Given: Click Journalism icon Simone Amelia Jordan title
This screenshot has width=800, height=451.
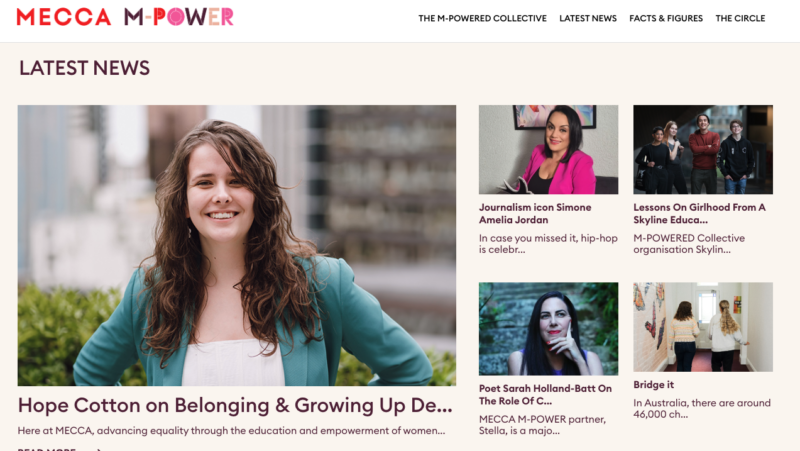Looking at the screenshot, I should [535, 214].
